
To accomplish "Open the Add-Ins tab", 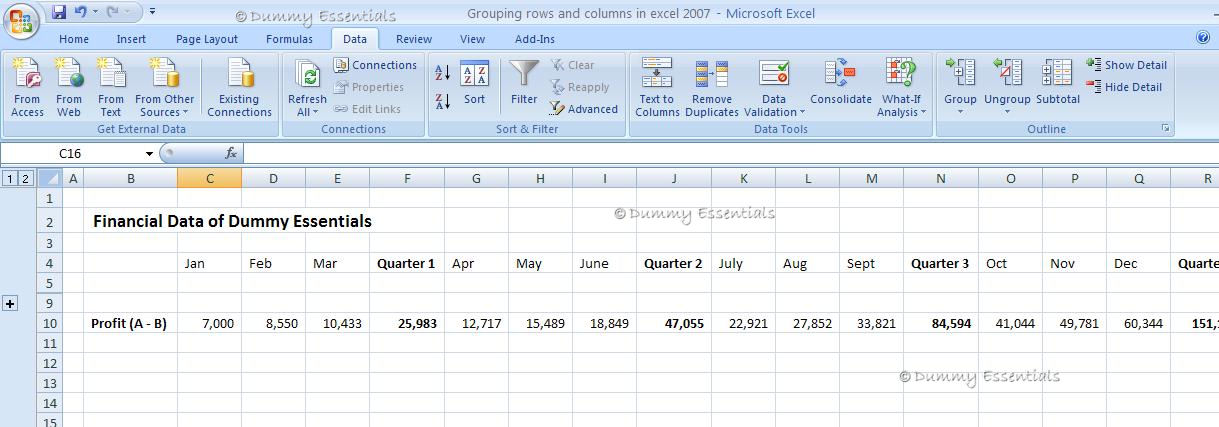I will 535,39.
